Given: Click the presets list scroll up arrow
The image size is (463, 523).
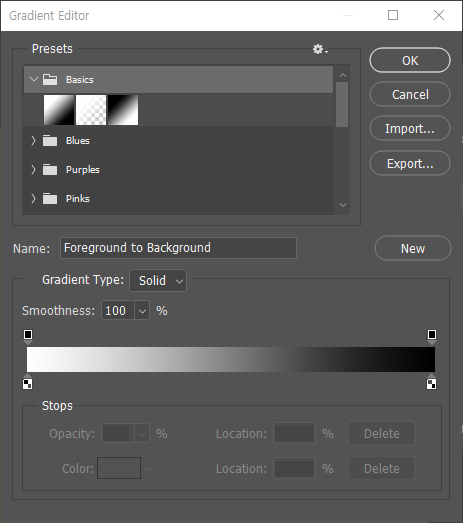Looking at the screenshot, I should [343, 75].
